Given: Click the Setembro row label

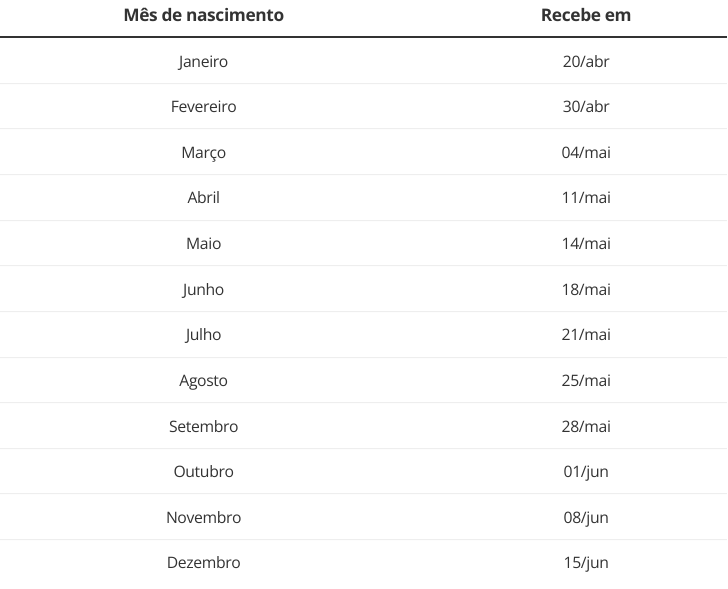Looking at the screenshot, I should [x=203, y=427].
